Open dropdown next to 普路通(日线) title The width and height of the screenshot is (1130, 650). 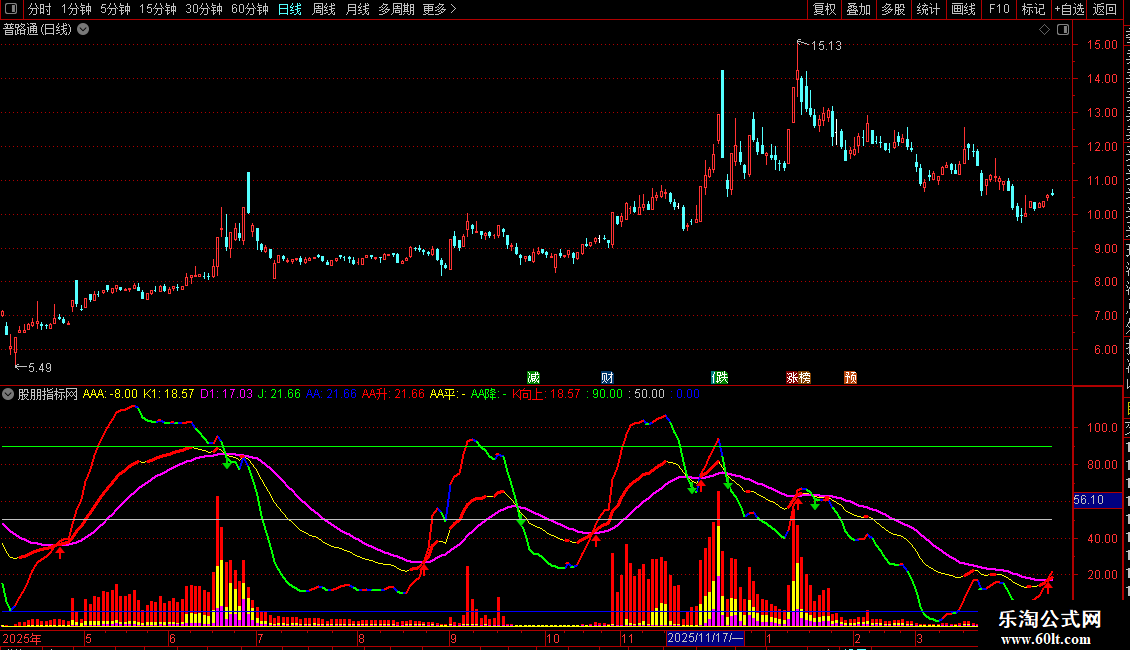[84, 29]
